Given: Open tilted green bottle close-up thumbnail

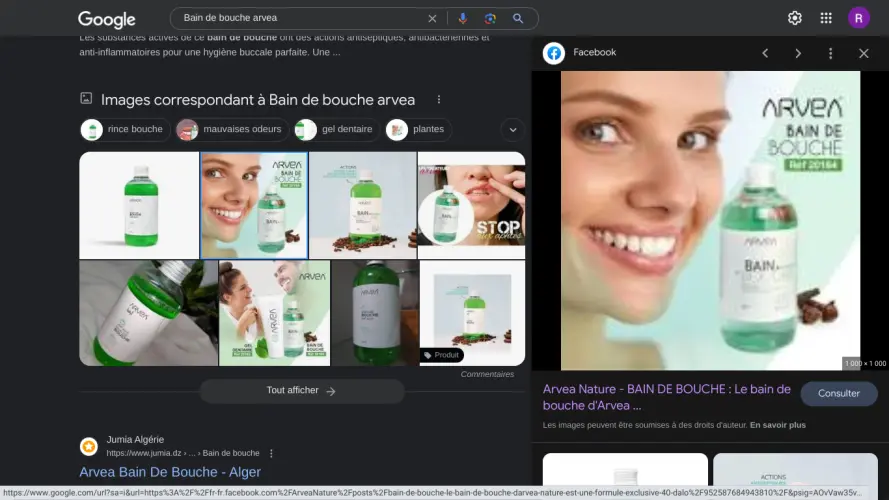Looking at the screenshot, I should tap(149, 313).
